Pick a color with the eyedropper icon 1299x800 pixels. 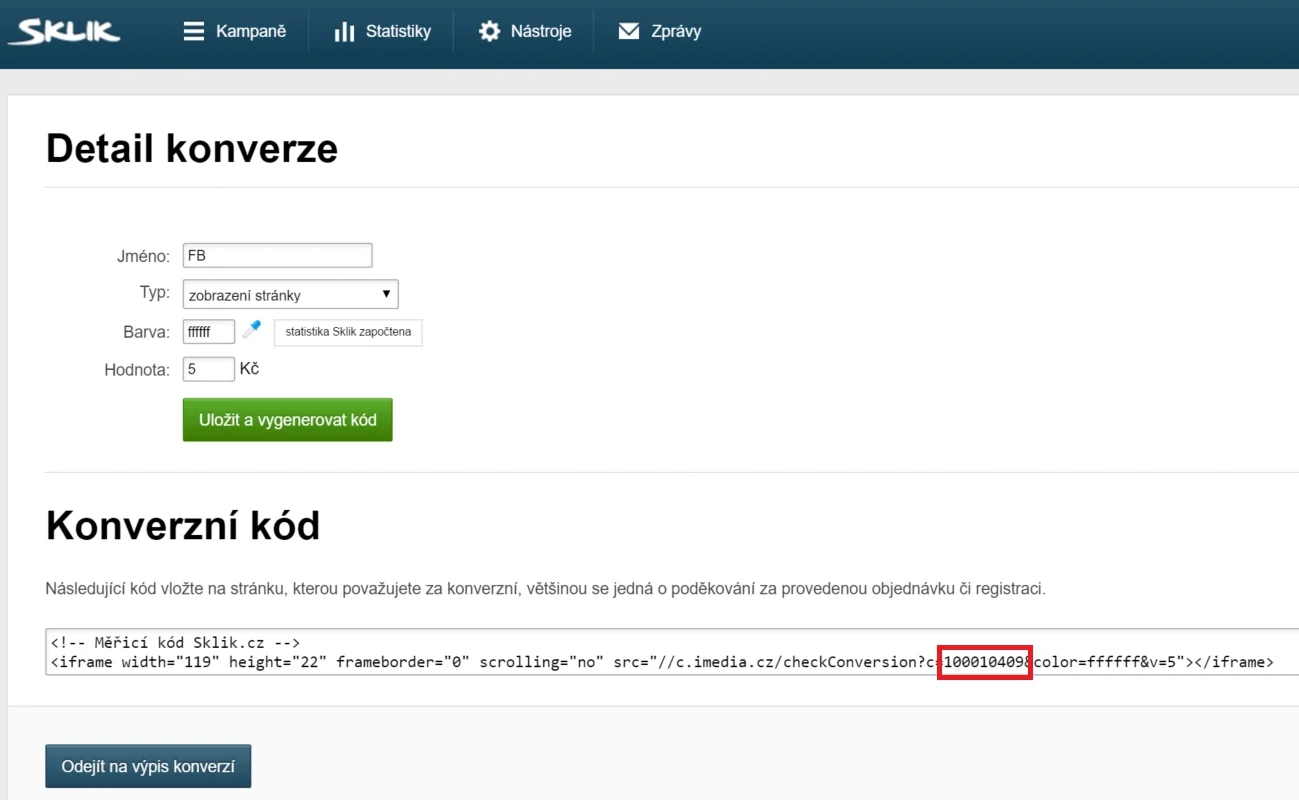(x=252, y=329)
